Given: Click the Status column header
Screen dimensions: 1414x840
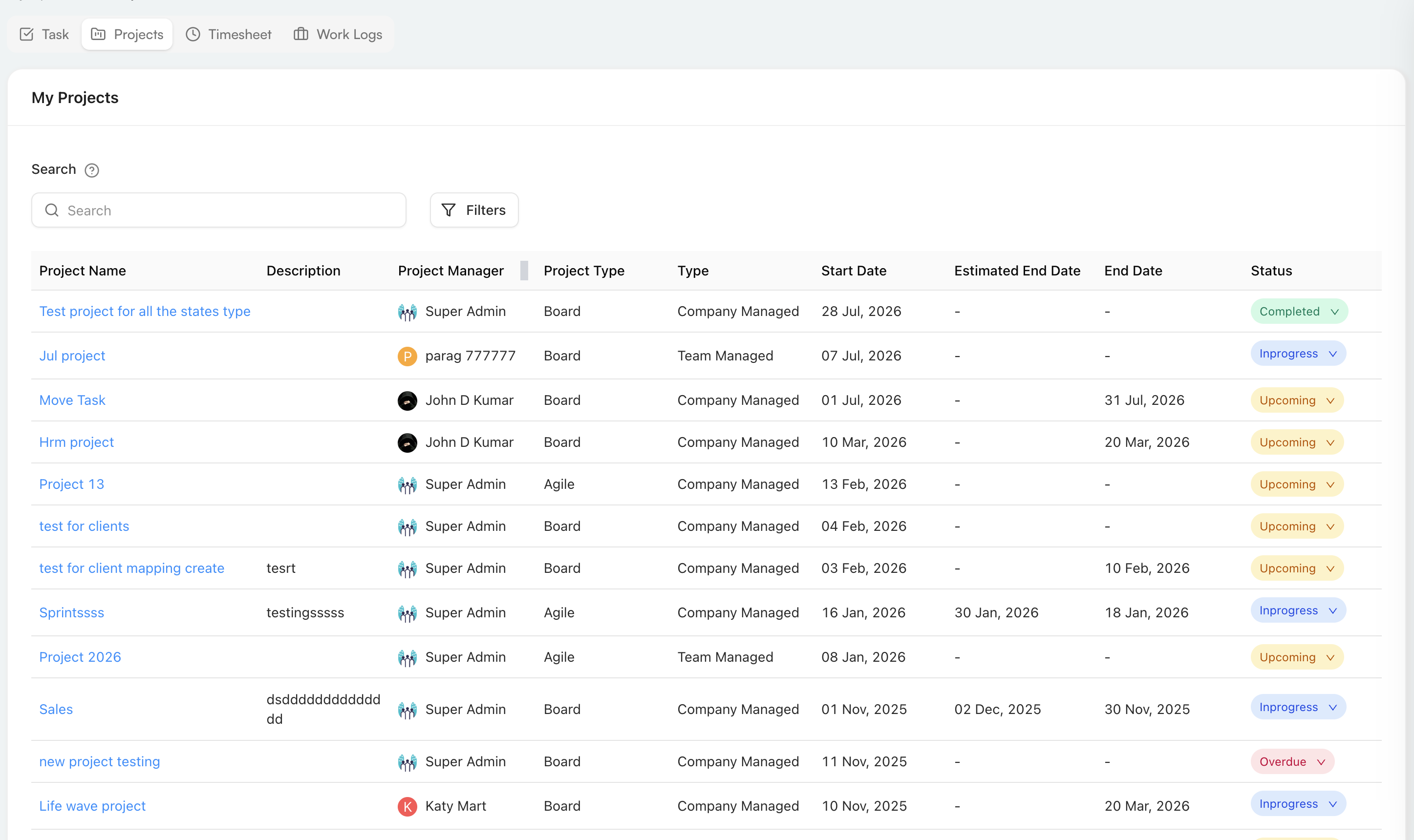Looking at the screenshot, I should pyautogui.click(x=1271, y=271).
